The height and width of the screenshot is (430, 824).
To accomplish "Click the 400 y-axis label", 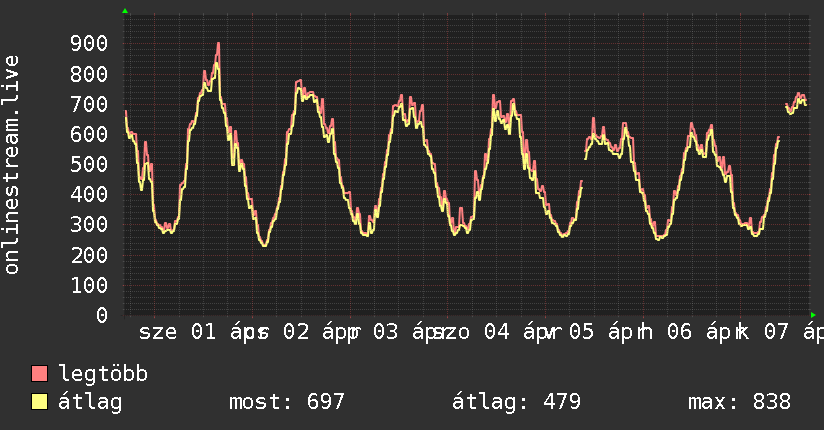I will coord(89,194).
